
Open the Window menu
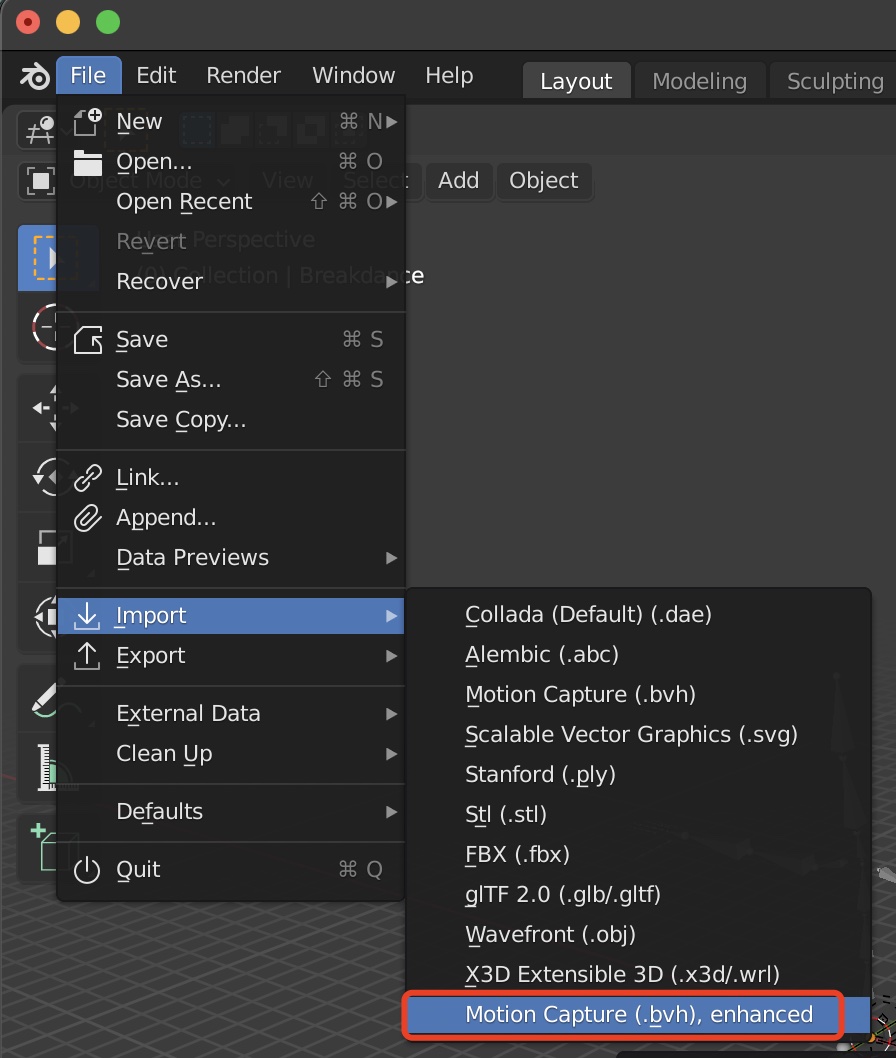pos(354,75)
